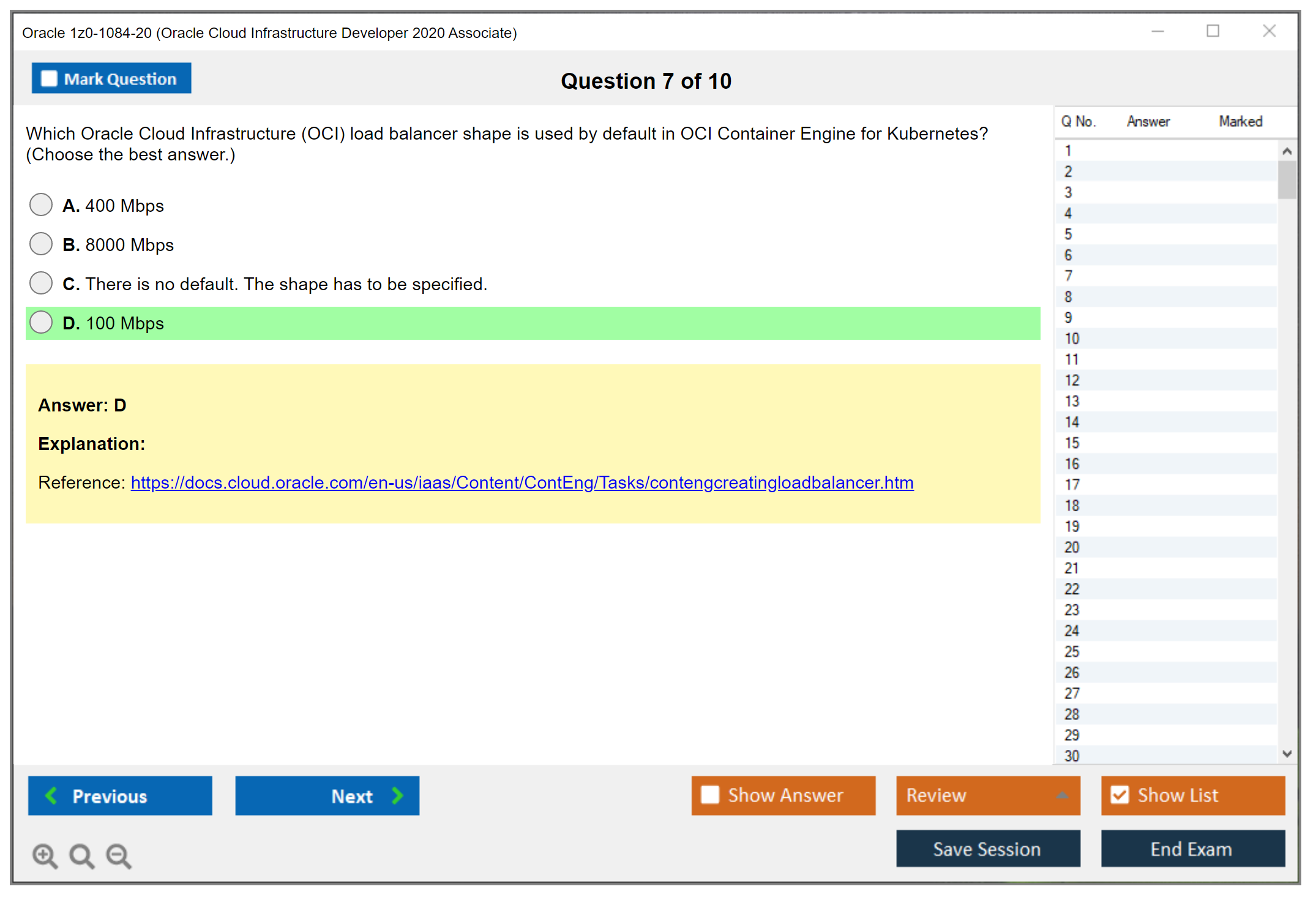Click the zoom in magnifier icon
Viewport: 1316px width, 900px height.
(x=45, y=855)
